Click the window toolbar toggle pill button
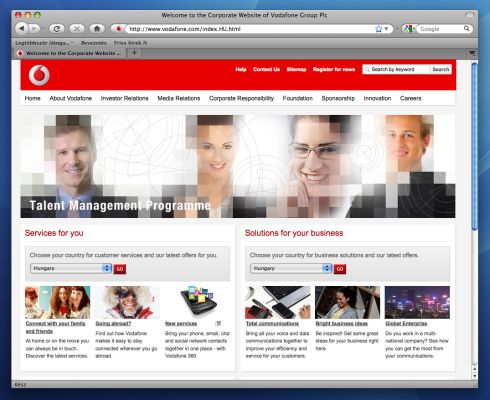The image size is (490, 400). pyautogui.click(x=470, y=15)
